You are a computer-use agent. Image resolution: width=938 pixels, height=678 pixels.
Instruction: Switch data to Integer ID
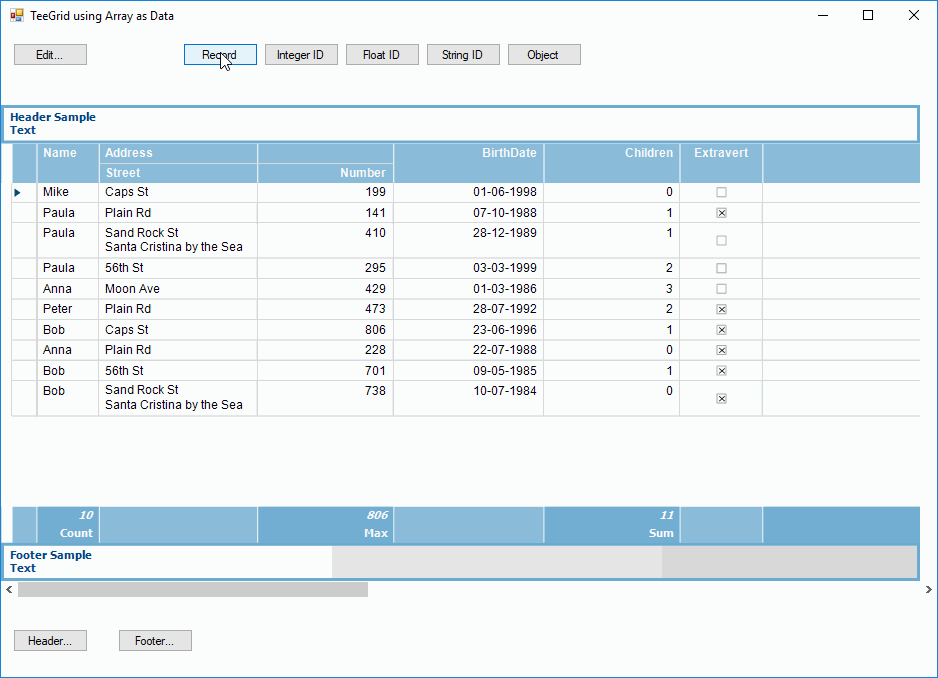[300, 55]
